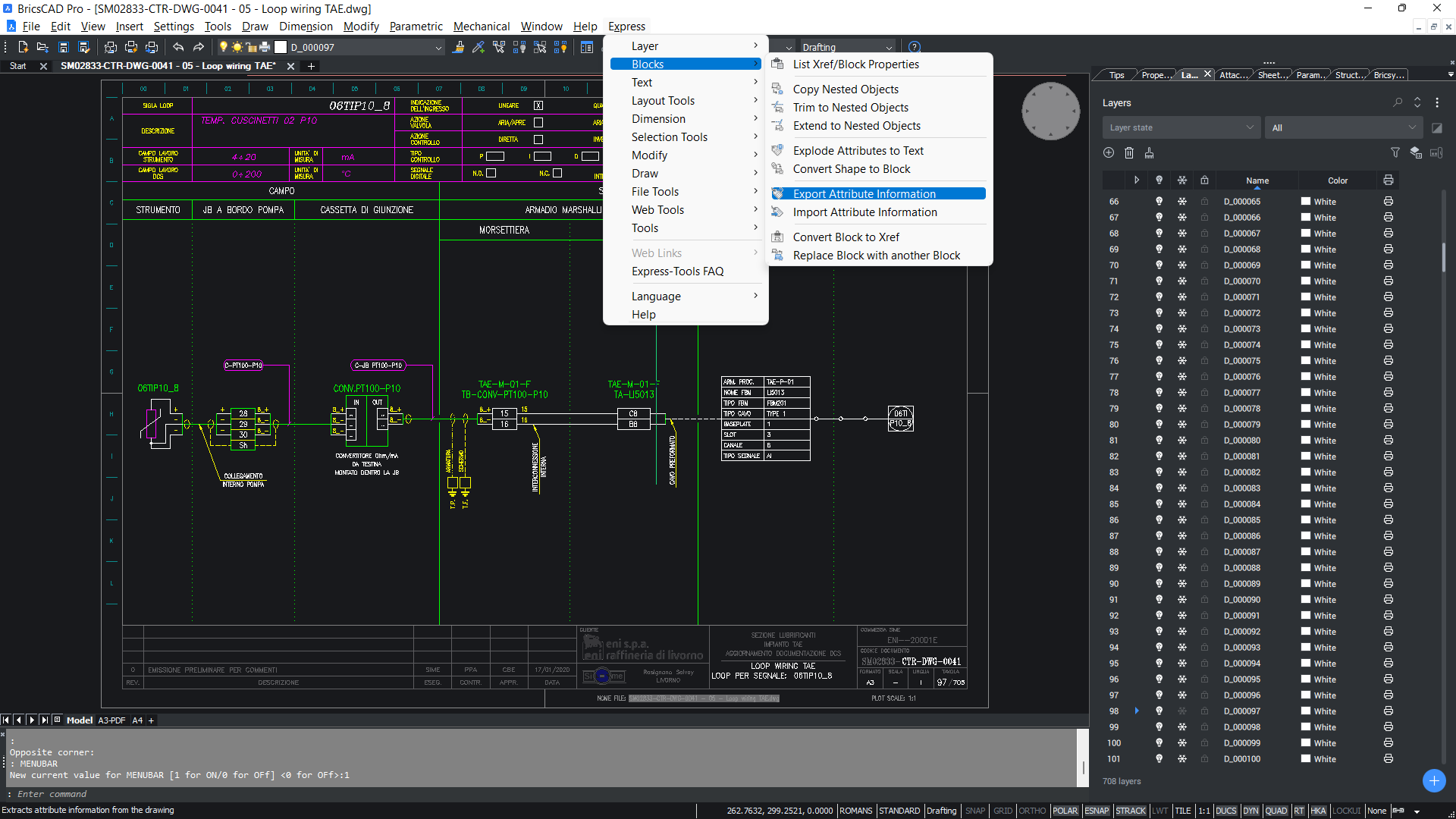This screenshot has width=1456, height=819.
Task: Click the purge layers brush icon
Action: click(x=1150, y=152)
